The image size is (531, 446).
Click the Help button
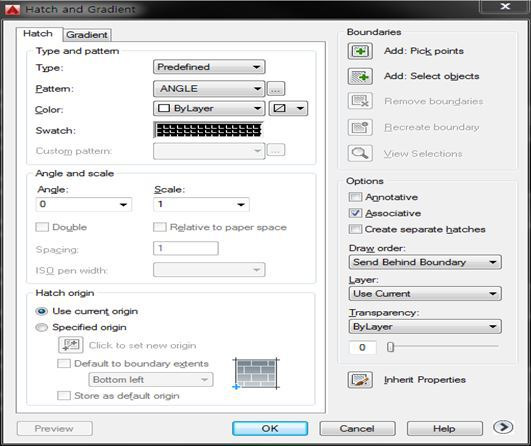[444, 428]
